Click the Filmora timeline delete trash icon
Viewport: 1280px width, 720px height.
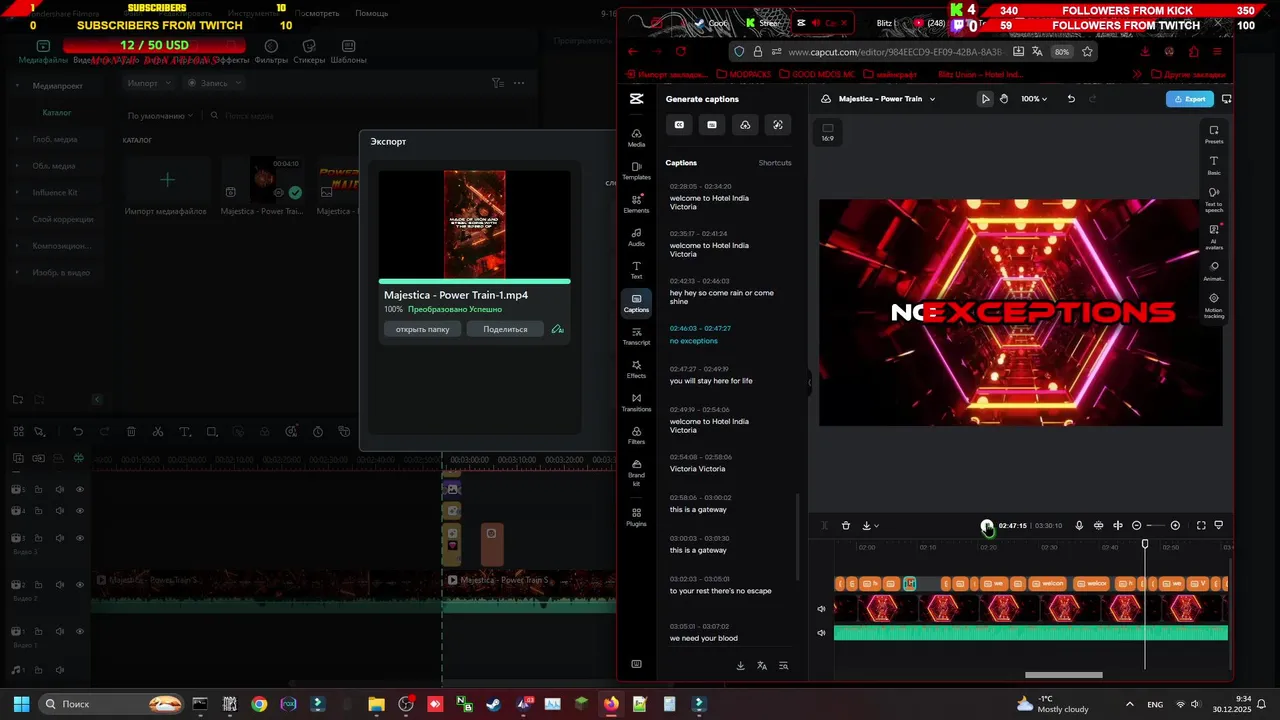(131, 432)
